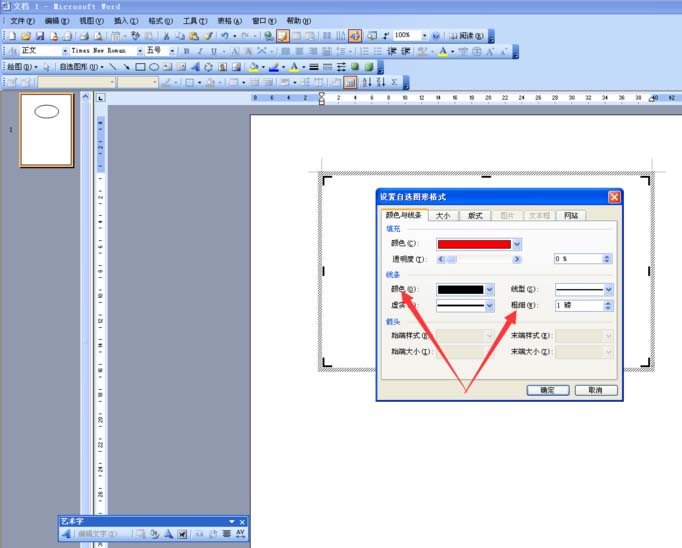This screenshot has height=548, width=682.
Task: Click Insert WordArt icon on the 艺术字 toolbar
Action: point(66,534)
